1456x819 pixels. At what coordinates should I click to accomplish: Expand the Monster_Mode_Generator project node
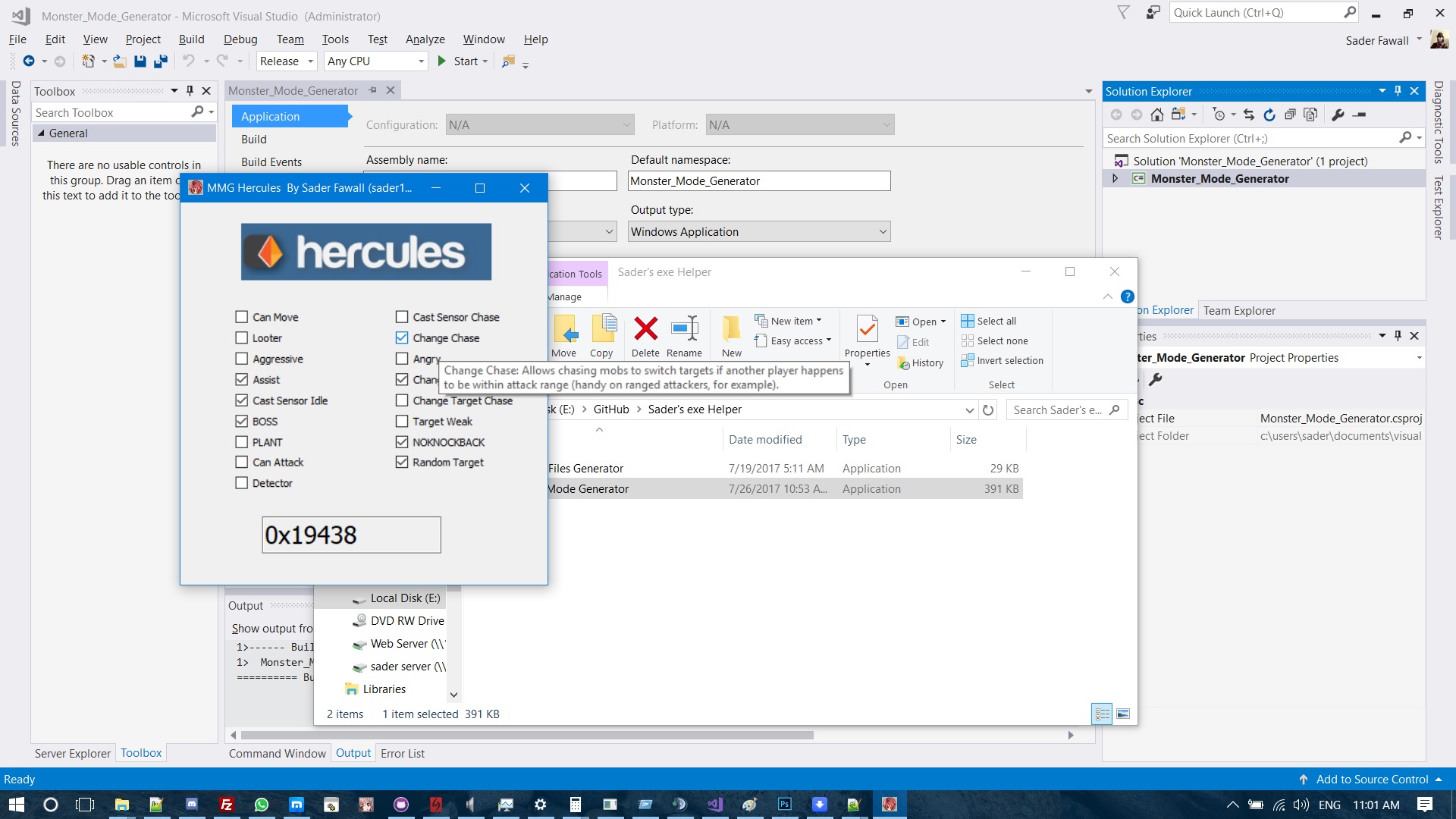coord(1115,179)
